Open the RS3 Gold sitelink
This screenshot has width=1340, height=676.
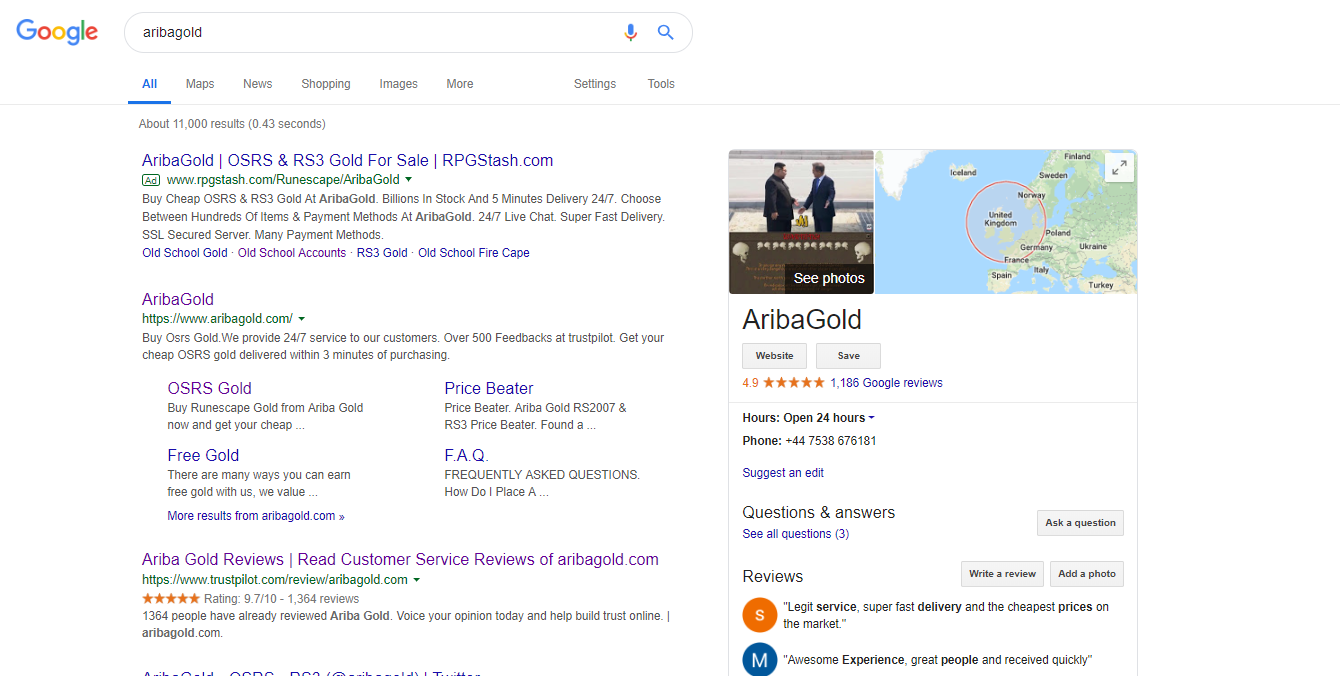[382, 253]
